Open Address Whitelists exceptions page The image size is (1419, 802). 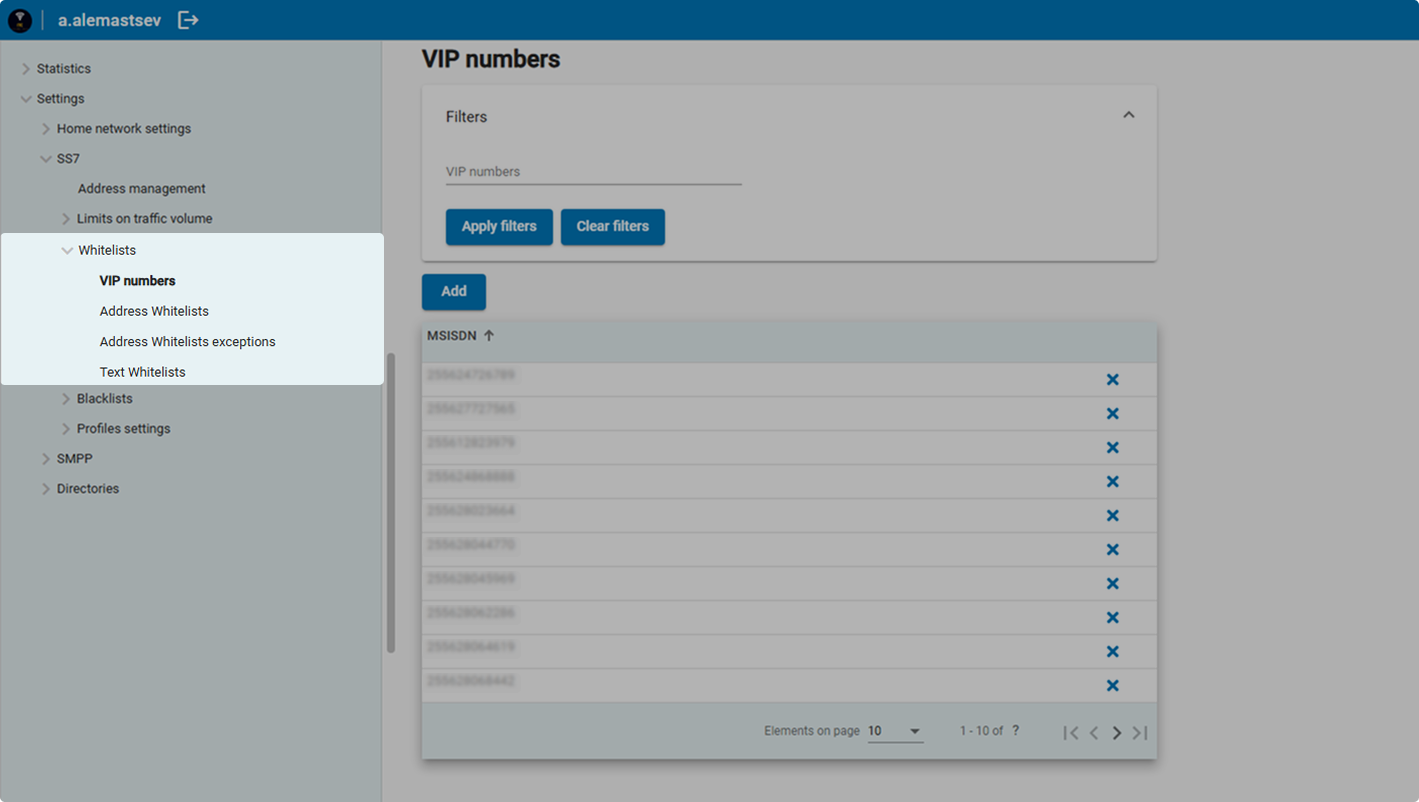click(x=187, y=342)
